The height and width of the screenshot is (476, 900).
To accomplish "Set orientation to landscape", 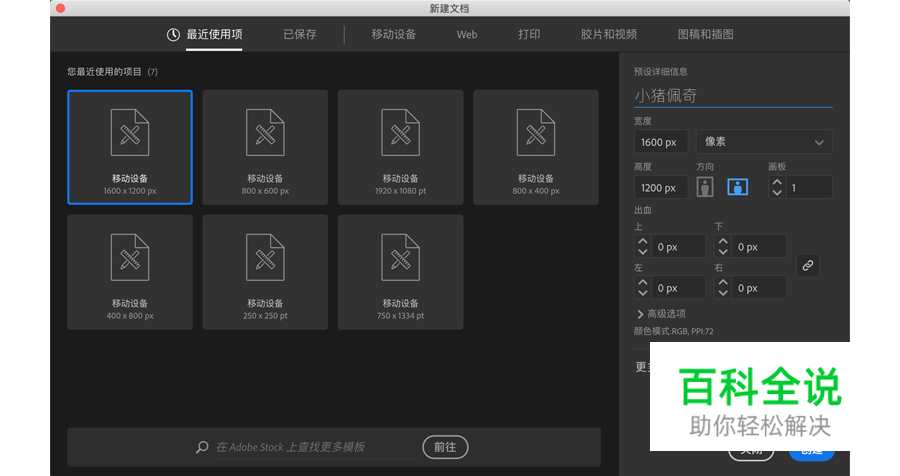I will (x=737, y=187).
